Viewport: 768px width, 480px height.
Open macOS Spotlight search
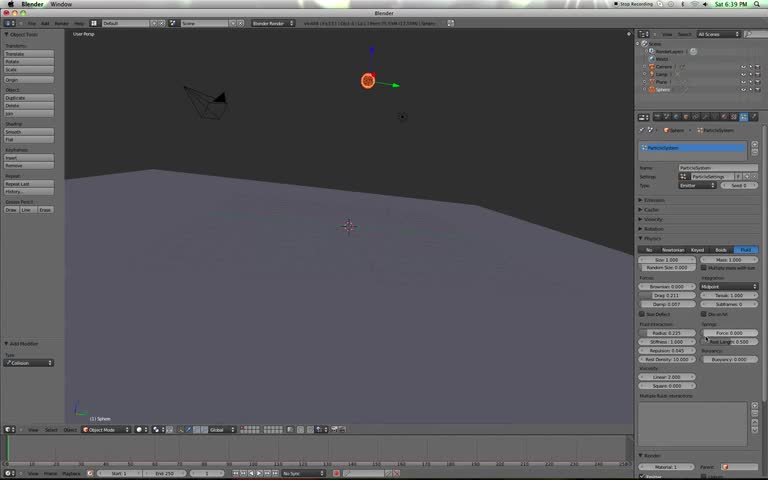coord(757,4)
